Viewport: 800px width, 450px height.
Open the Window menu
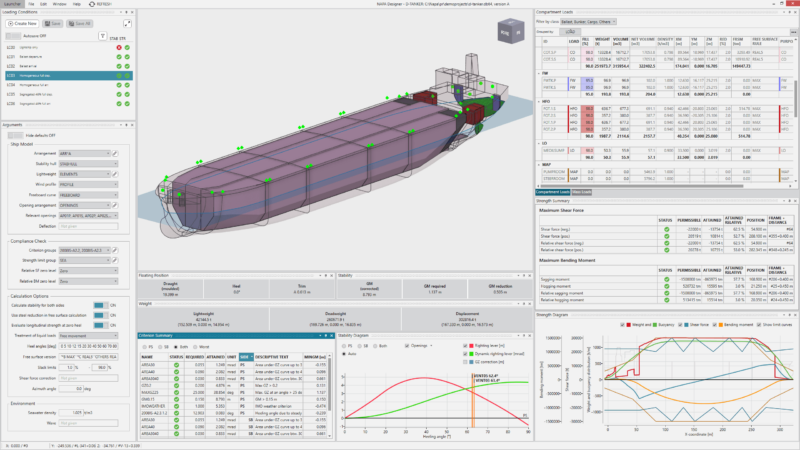59,4
